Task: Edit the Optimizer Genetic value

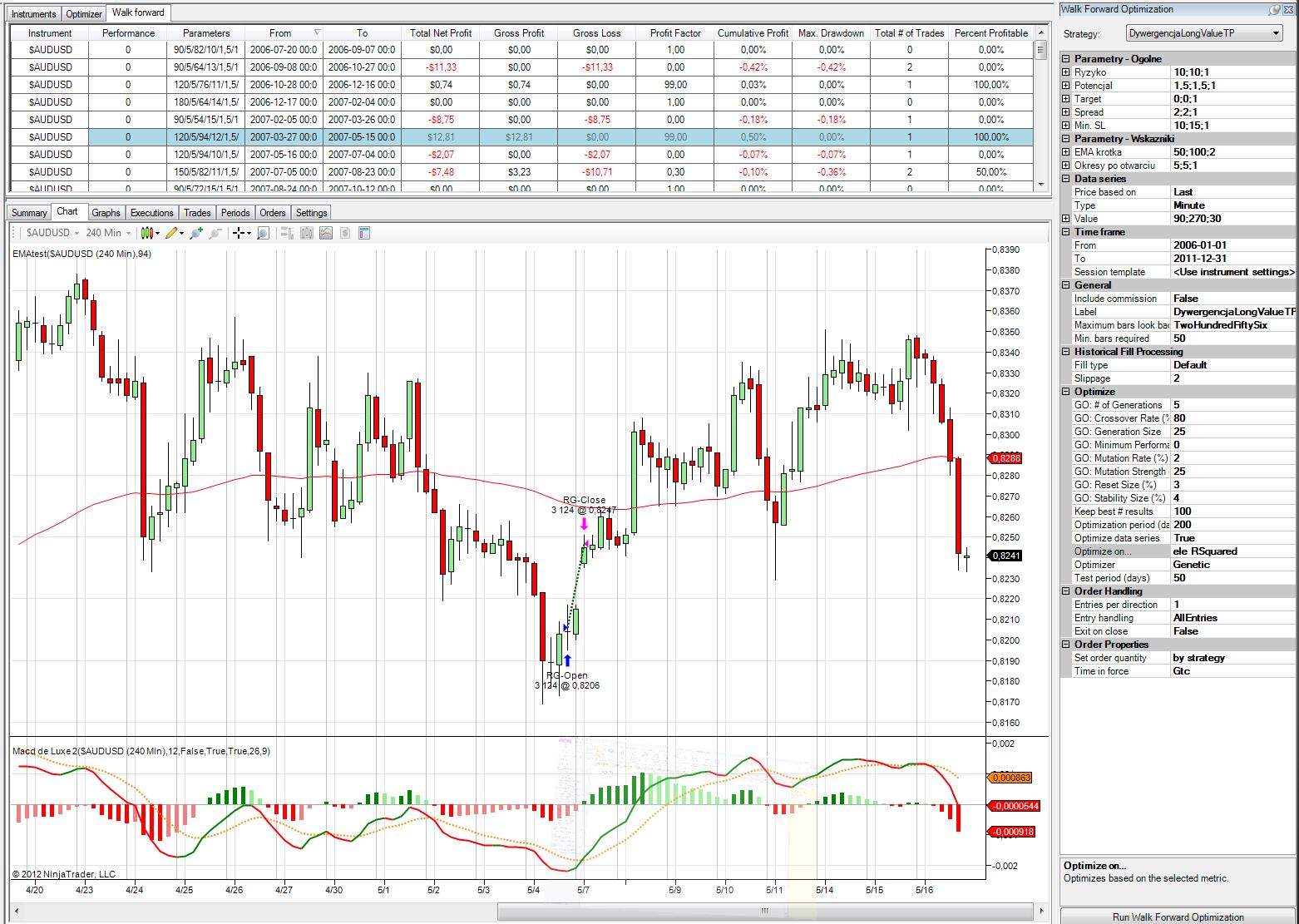Action: (1233, 565)
